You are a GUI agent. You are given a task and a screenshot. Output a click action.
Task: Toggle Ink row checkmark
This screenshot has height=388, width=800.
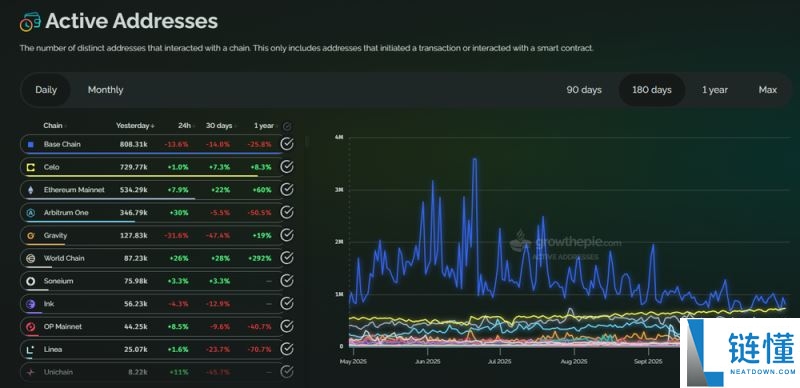coord(287,303)
